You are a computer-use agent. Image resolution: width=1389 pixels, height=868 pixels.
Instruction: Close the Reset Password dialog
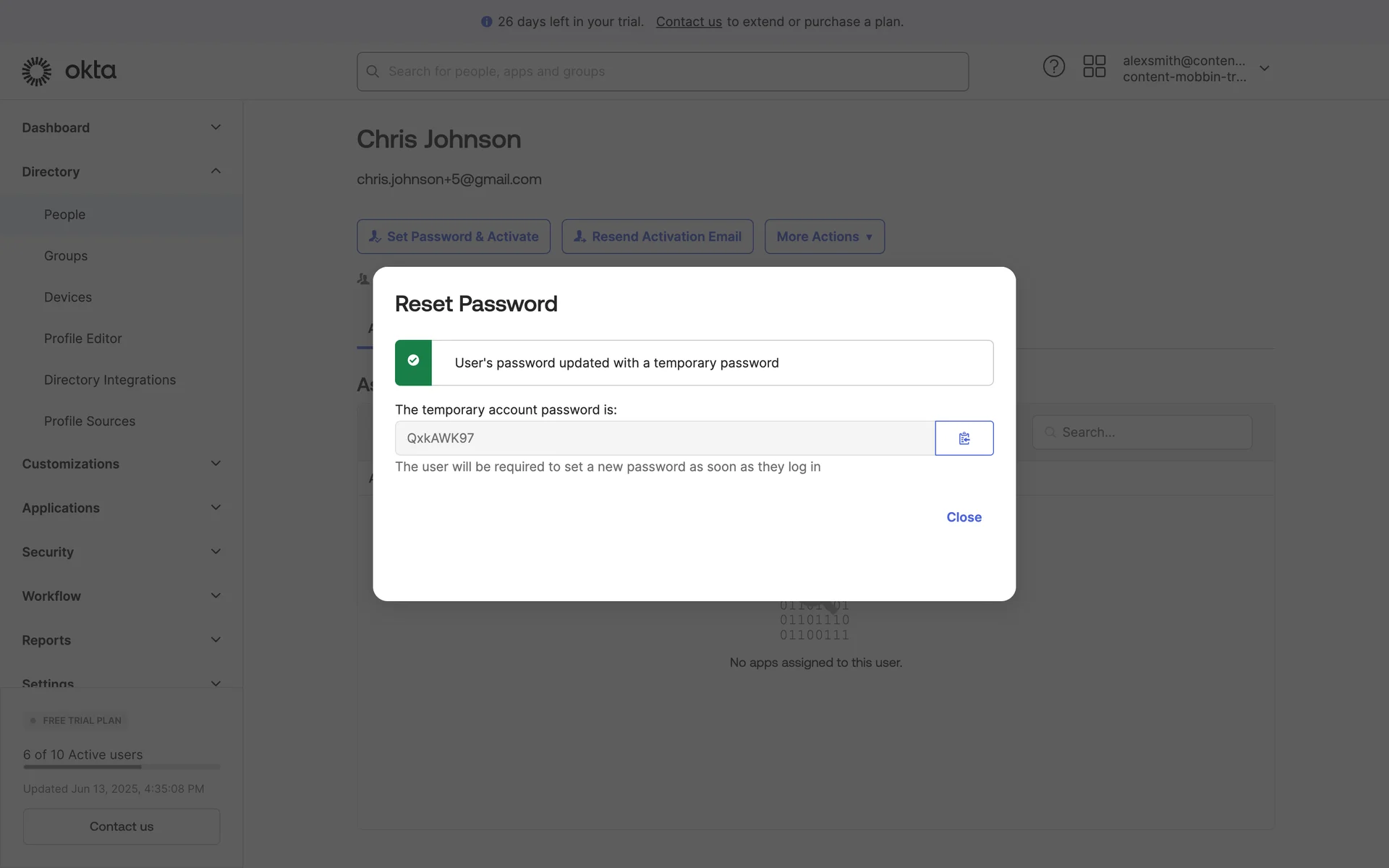tap(964, 517)
